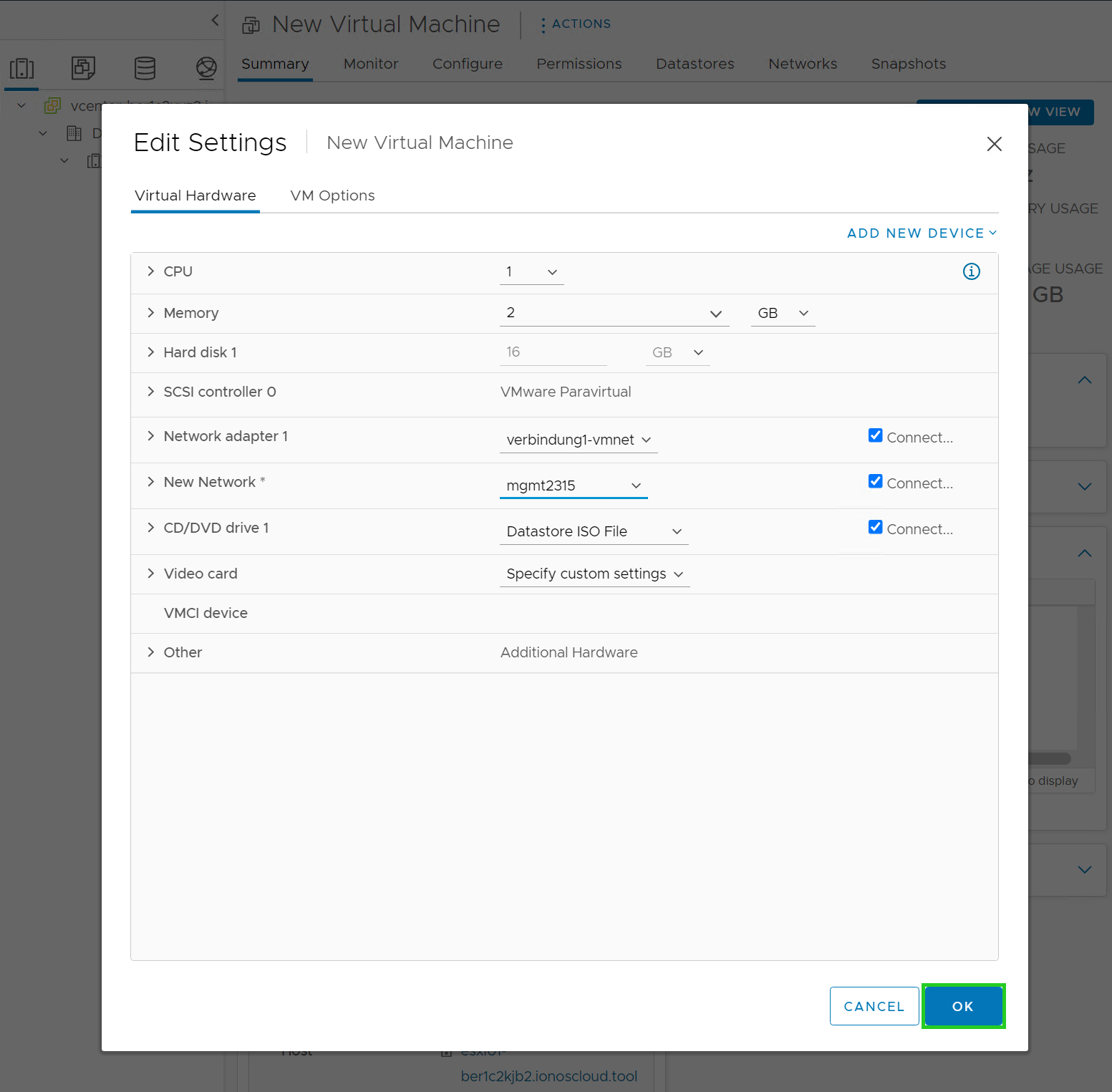Open the Hosts and Clusters inventory icon
Image resolution: width=1112 pixels, height=1092 pixels.
click(21, 69)
